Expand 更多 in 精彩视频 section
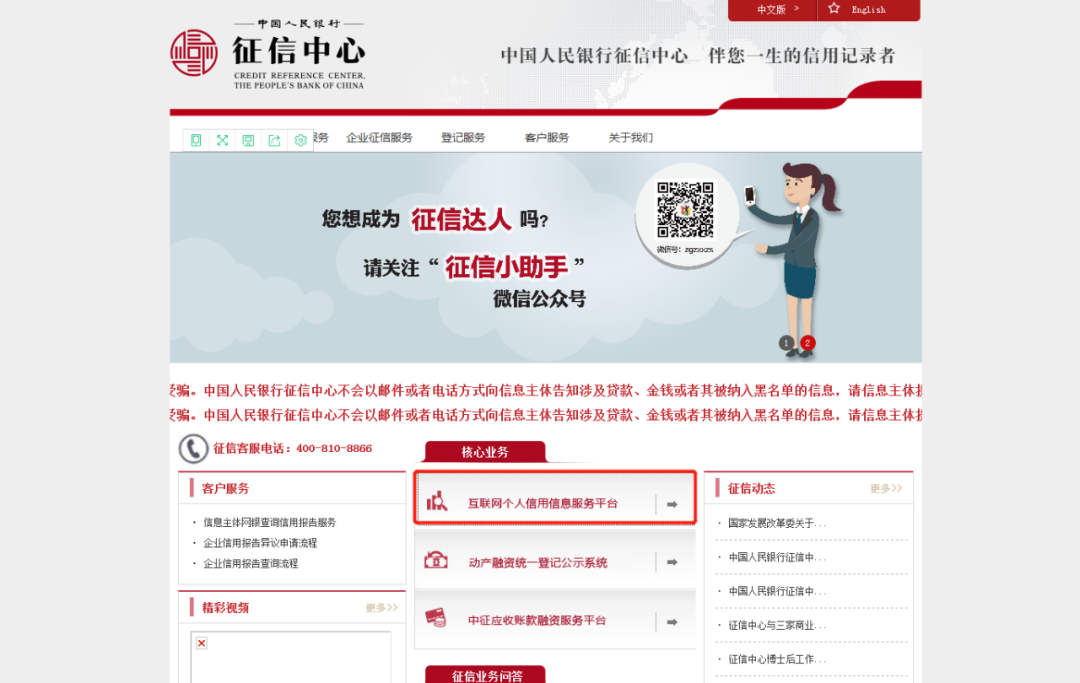 coord(382,607)
